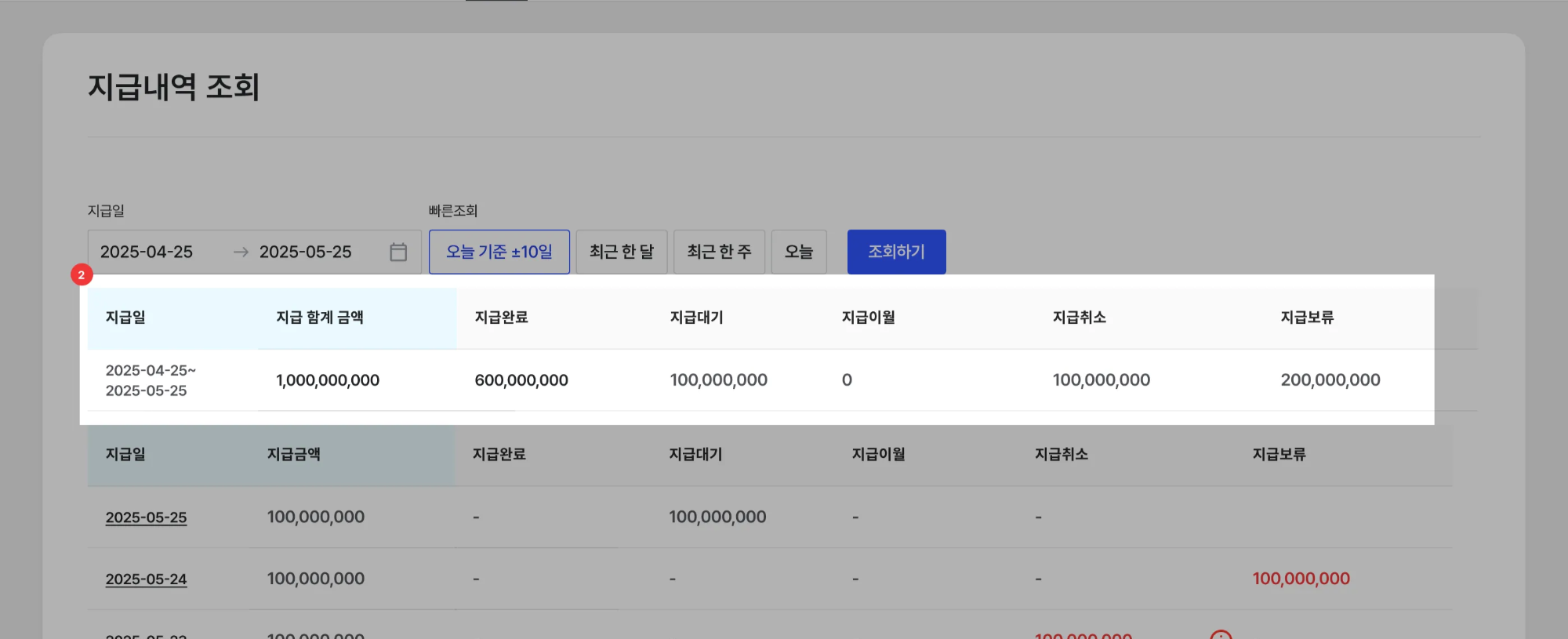This screenshot has height=639, width=1568.
Task: Select the 오늘 quick filter
Action: (799, 252)
